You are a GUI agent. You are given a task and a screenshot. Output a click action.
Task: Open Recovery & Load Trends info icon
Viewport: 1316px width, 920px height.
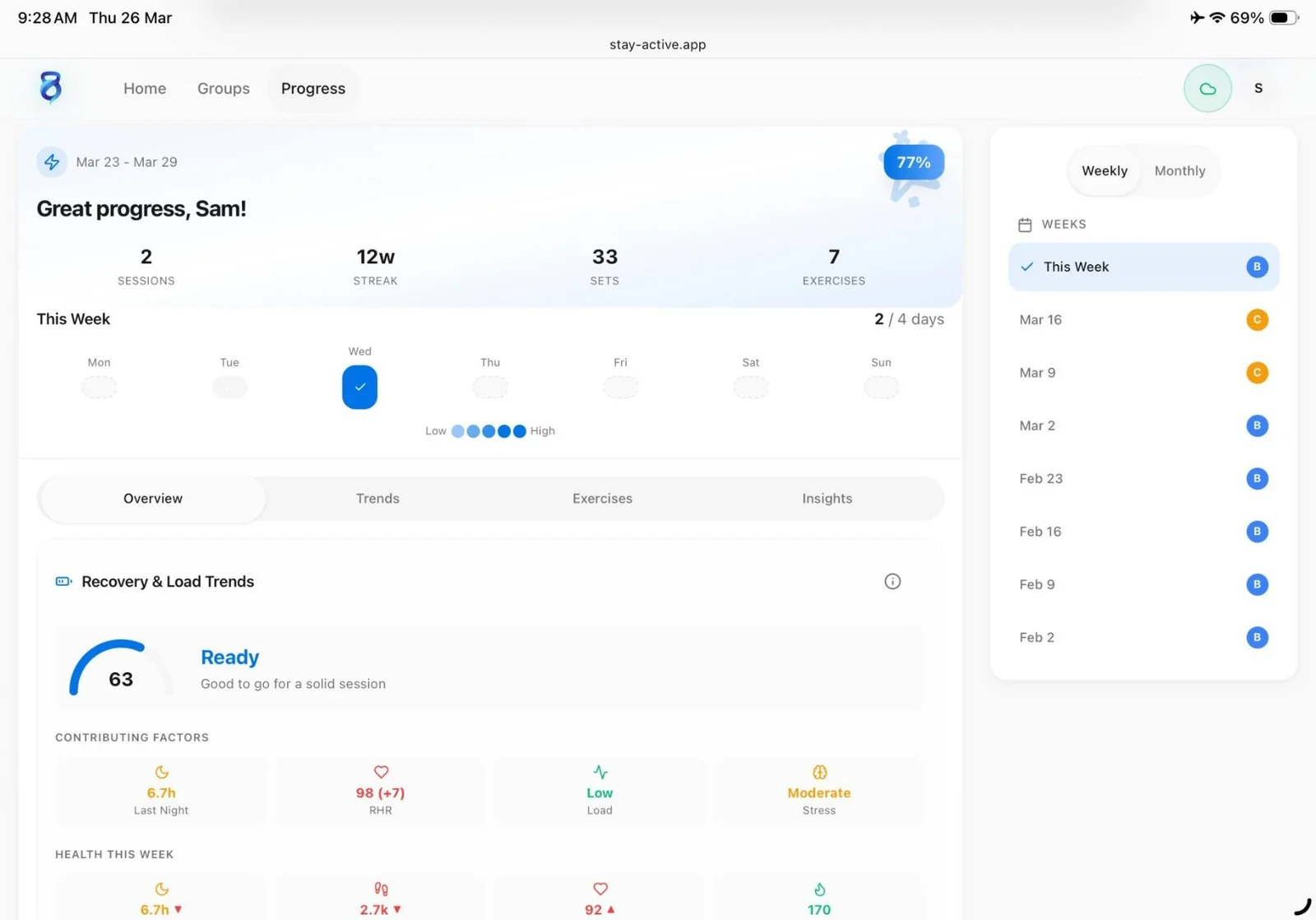click(x=892, y=582)
